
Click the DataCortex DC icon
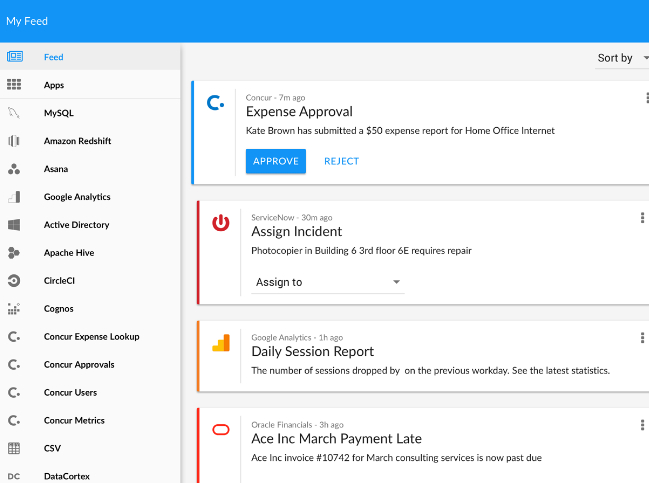[14, 476]
